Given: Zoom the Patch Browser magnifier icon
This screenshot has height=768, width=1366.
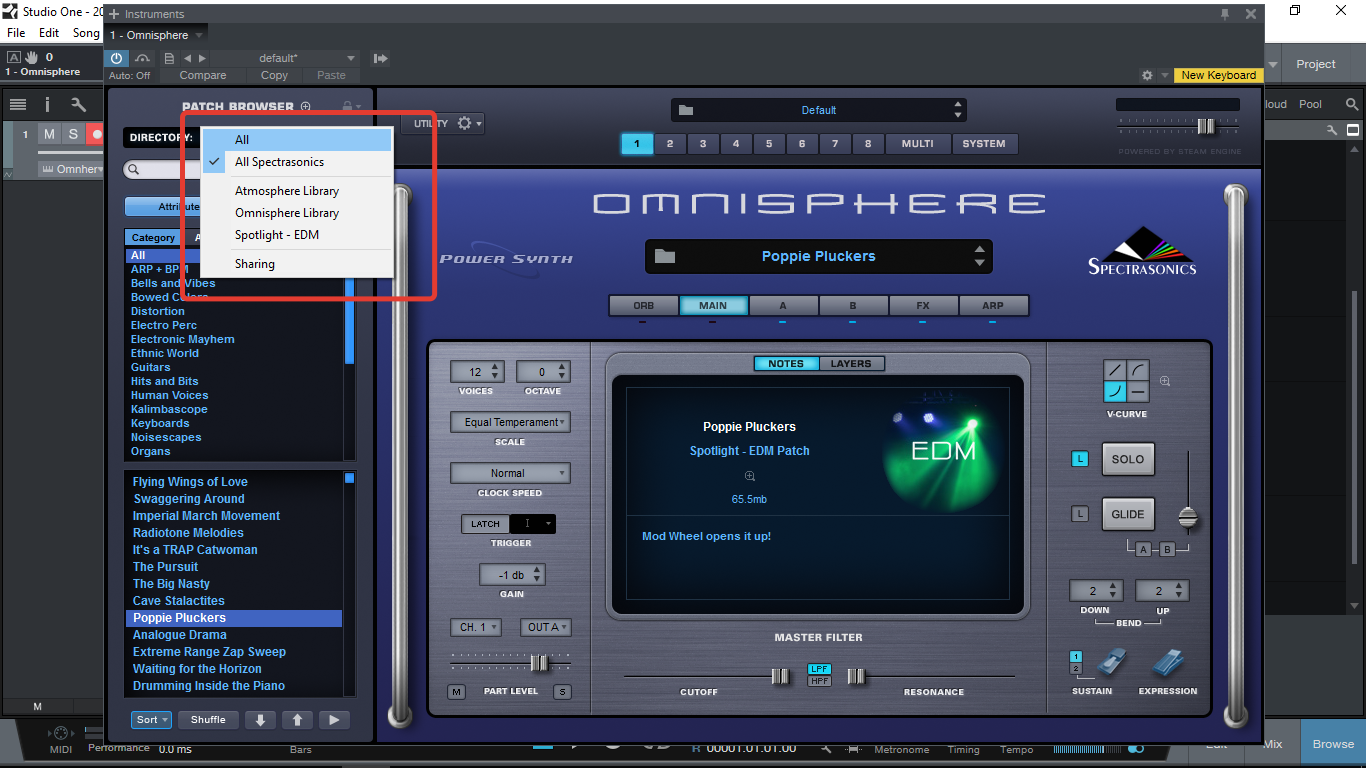Looking at the screenshot, I should tap(306, 107).
